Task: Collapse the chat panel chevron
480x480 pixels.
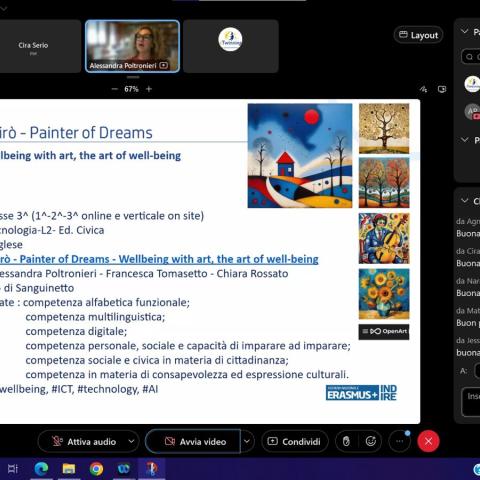Action: click(x=464, y=201)
